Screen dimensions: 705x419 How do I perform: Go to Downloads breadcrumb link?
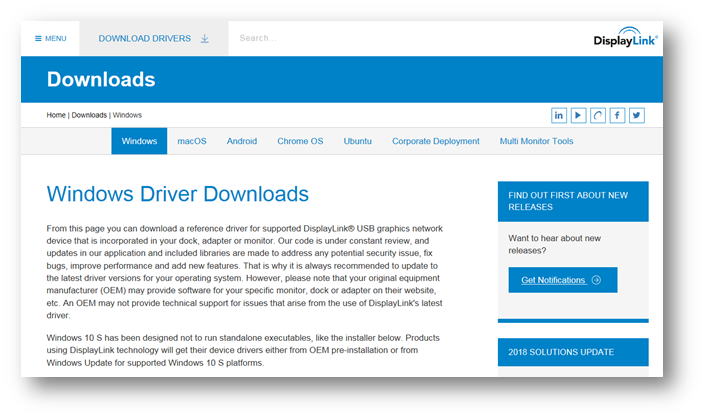(x=89, y=115)
